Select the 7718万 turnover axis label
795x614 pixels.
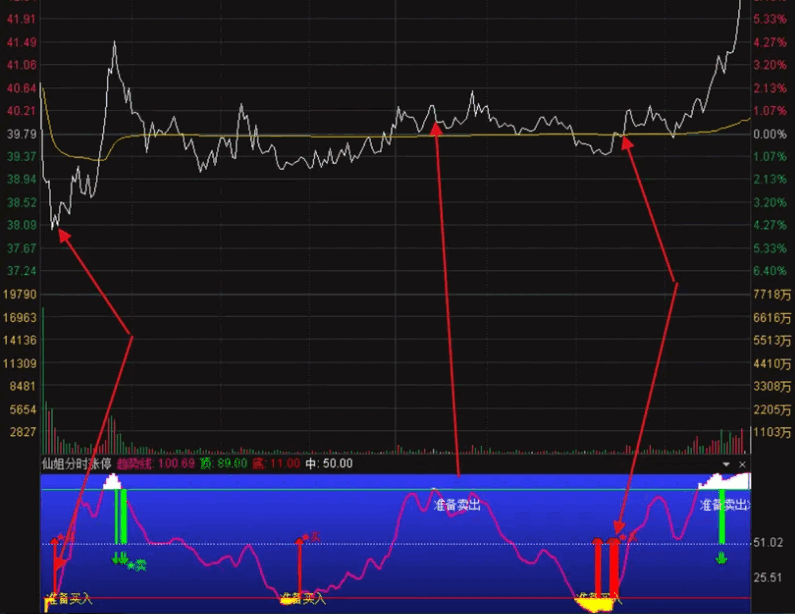(x=772, y=295)
